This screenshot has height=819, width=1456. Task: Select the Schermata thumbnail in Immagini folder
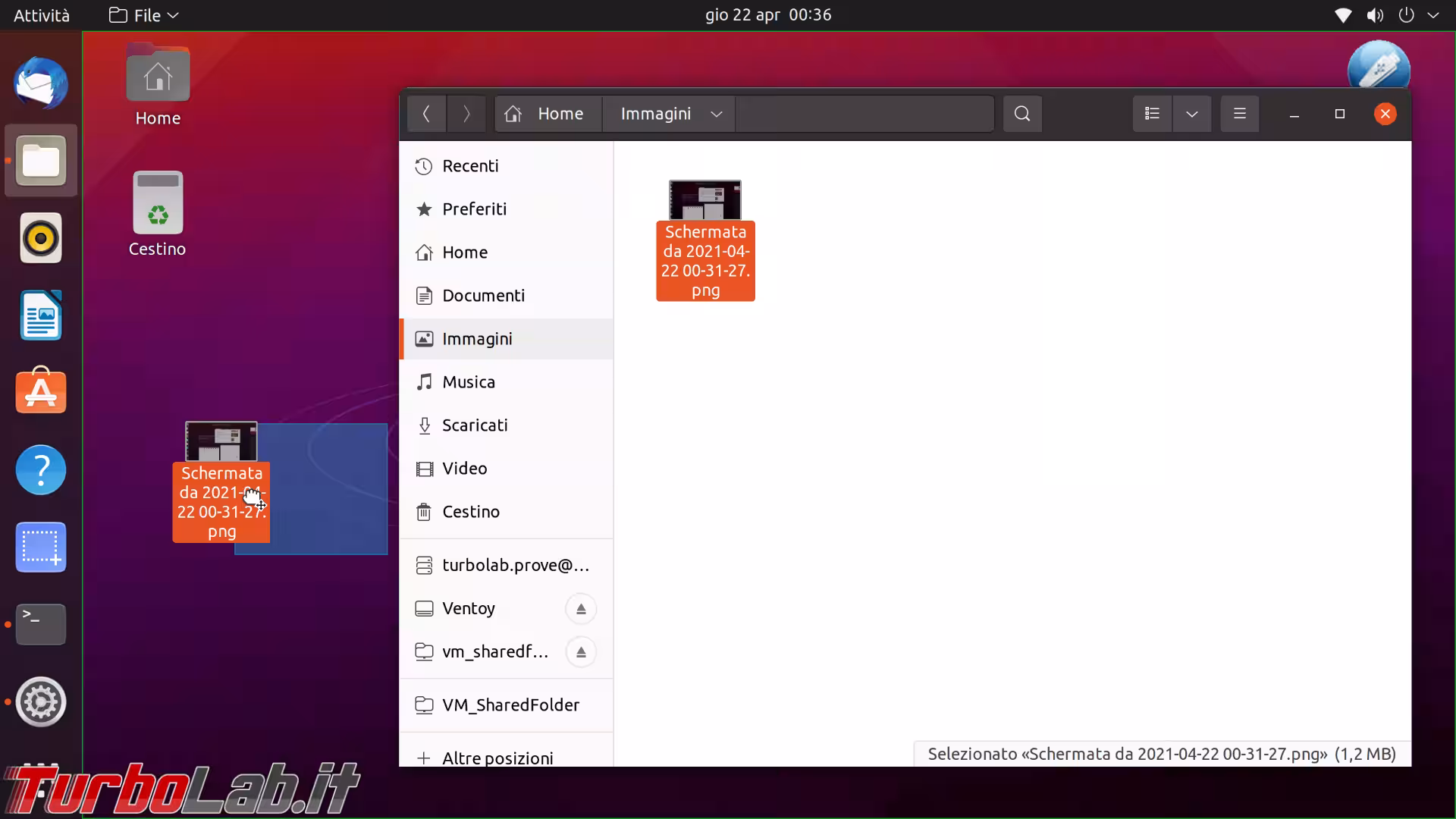tap(704, 201)
